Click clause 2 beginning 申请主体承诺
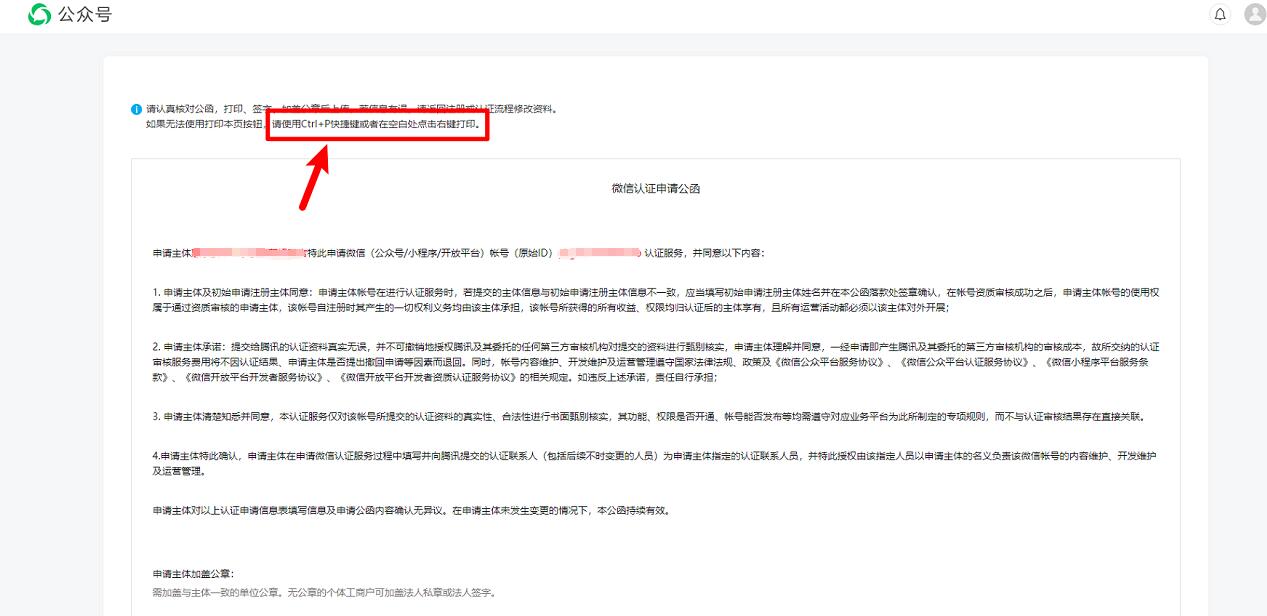This screenshot has height=616, width=1267. pos(656,362)
